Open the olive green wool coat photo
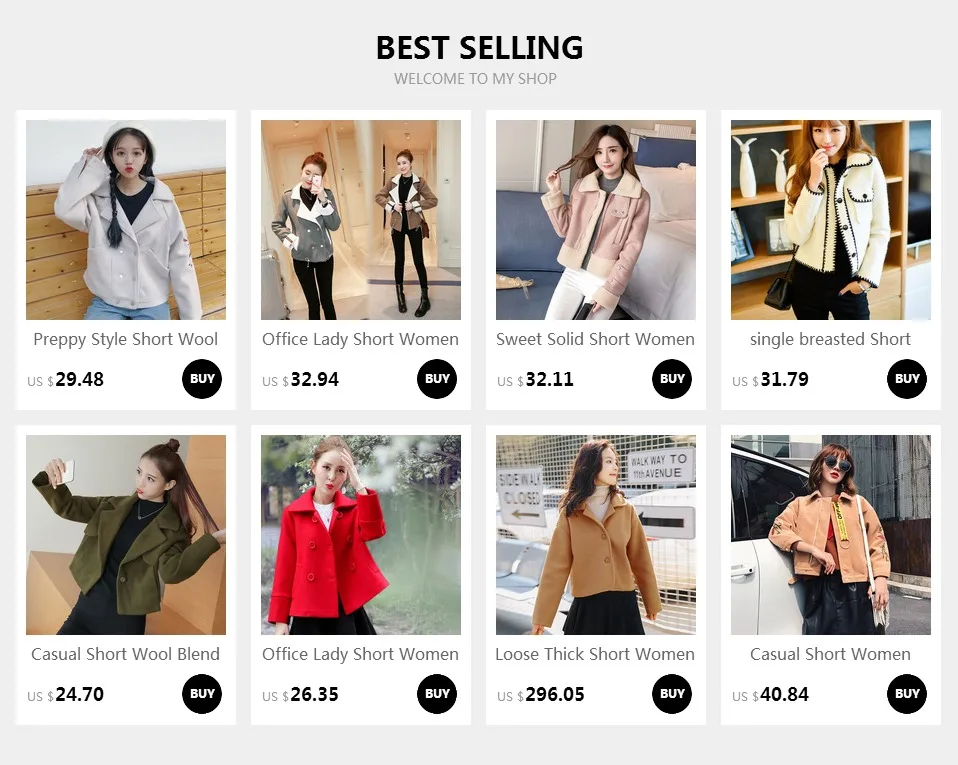This screenshot has width=958, height=765. point(126,535)
